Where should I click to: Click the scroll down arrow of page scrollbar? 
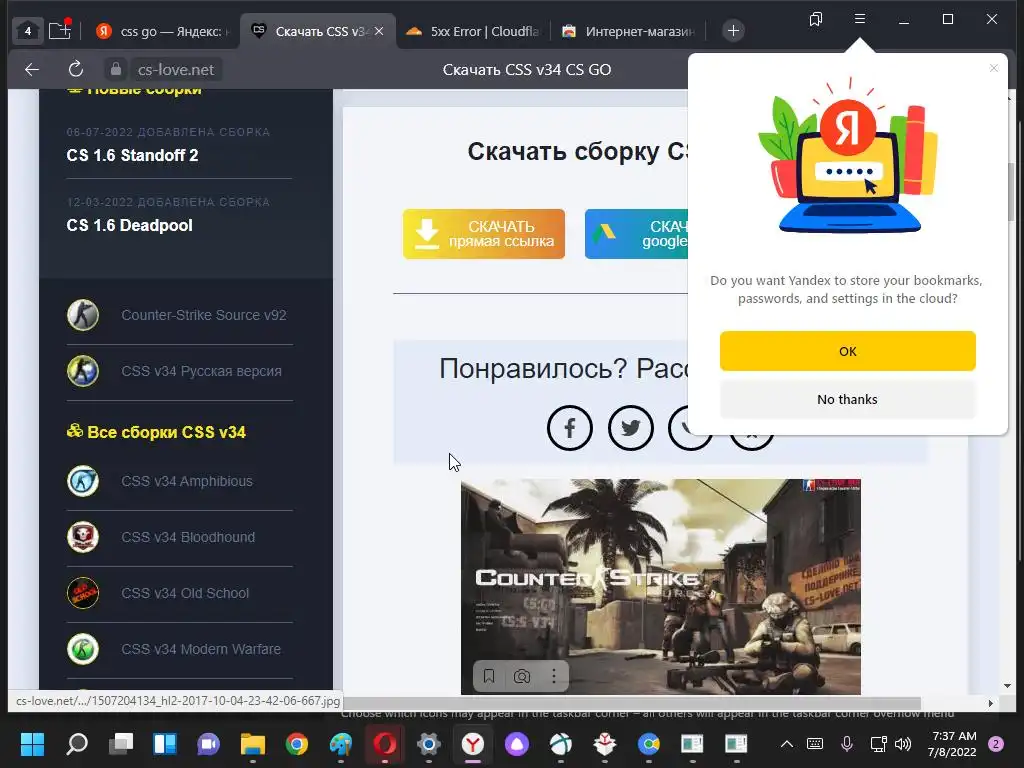tap(1007, 686)
